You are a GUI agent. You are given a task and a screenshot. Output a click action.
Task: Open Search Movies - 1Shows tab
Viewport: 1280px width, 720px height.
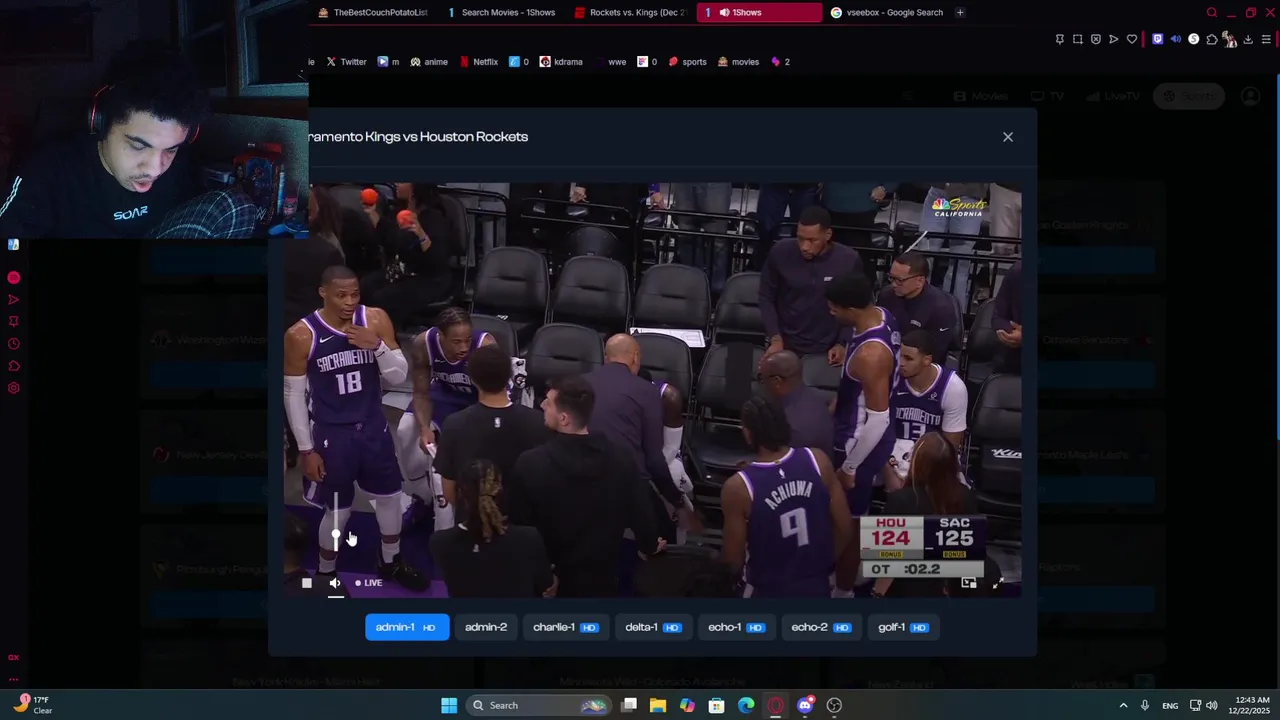click(x=501, y=13)
